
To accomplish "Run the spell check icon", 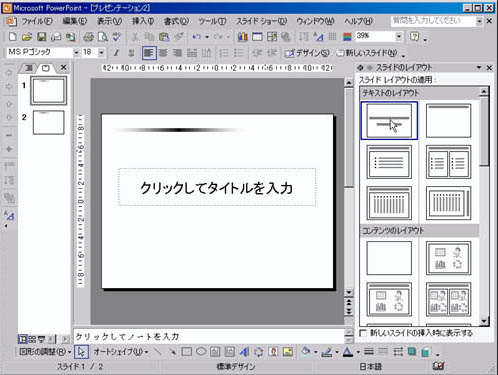I will (117, 37).
